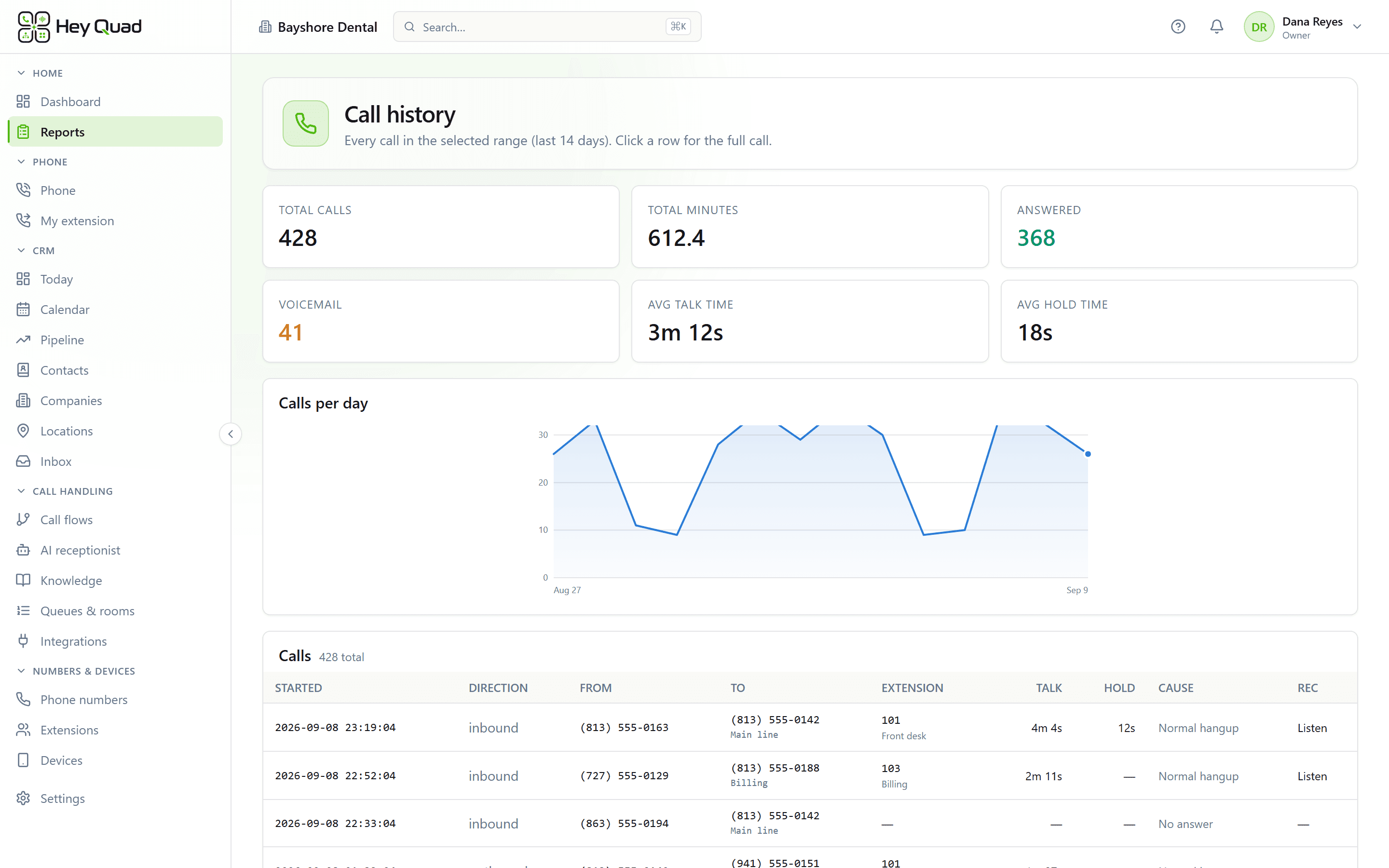
Task: Sort calls by STARTED column
Action: (x=298, y=687)
